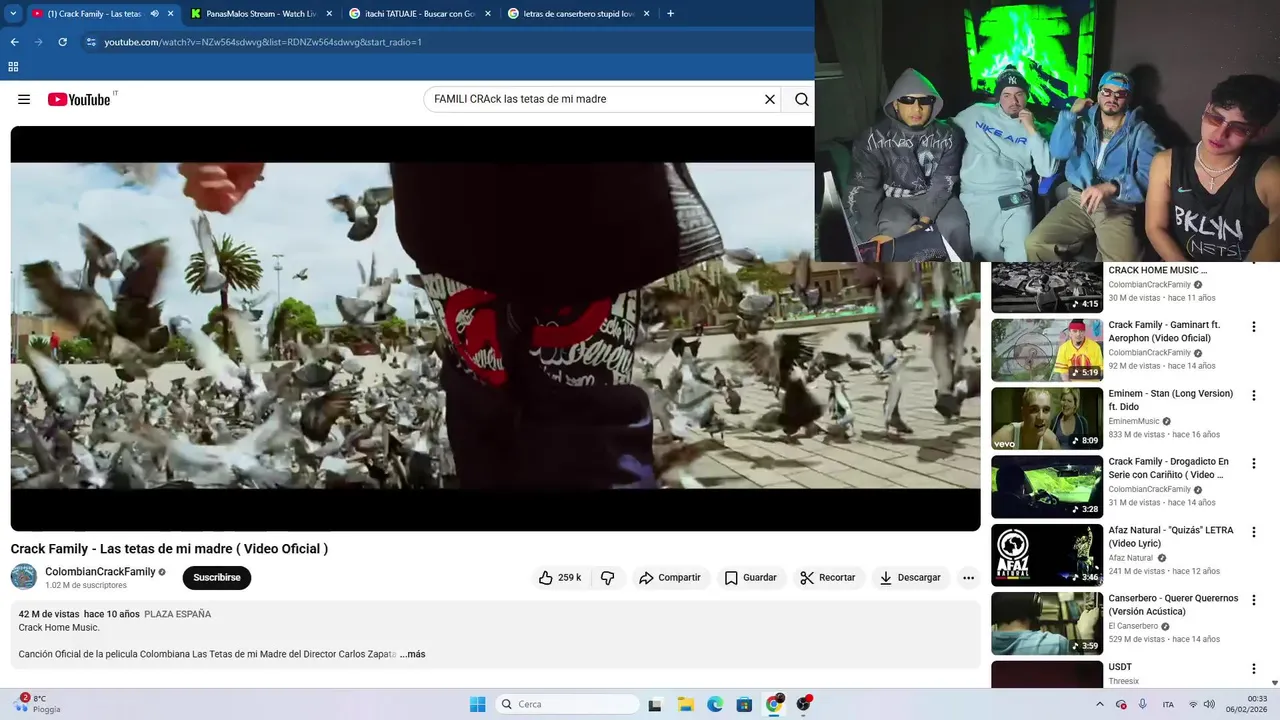The height and width of the screenshot is (720, 1280).
Task: Go back with the browser back arrow
Action: click(14, 42)
